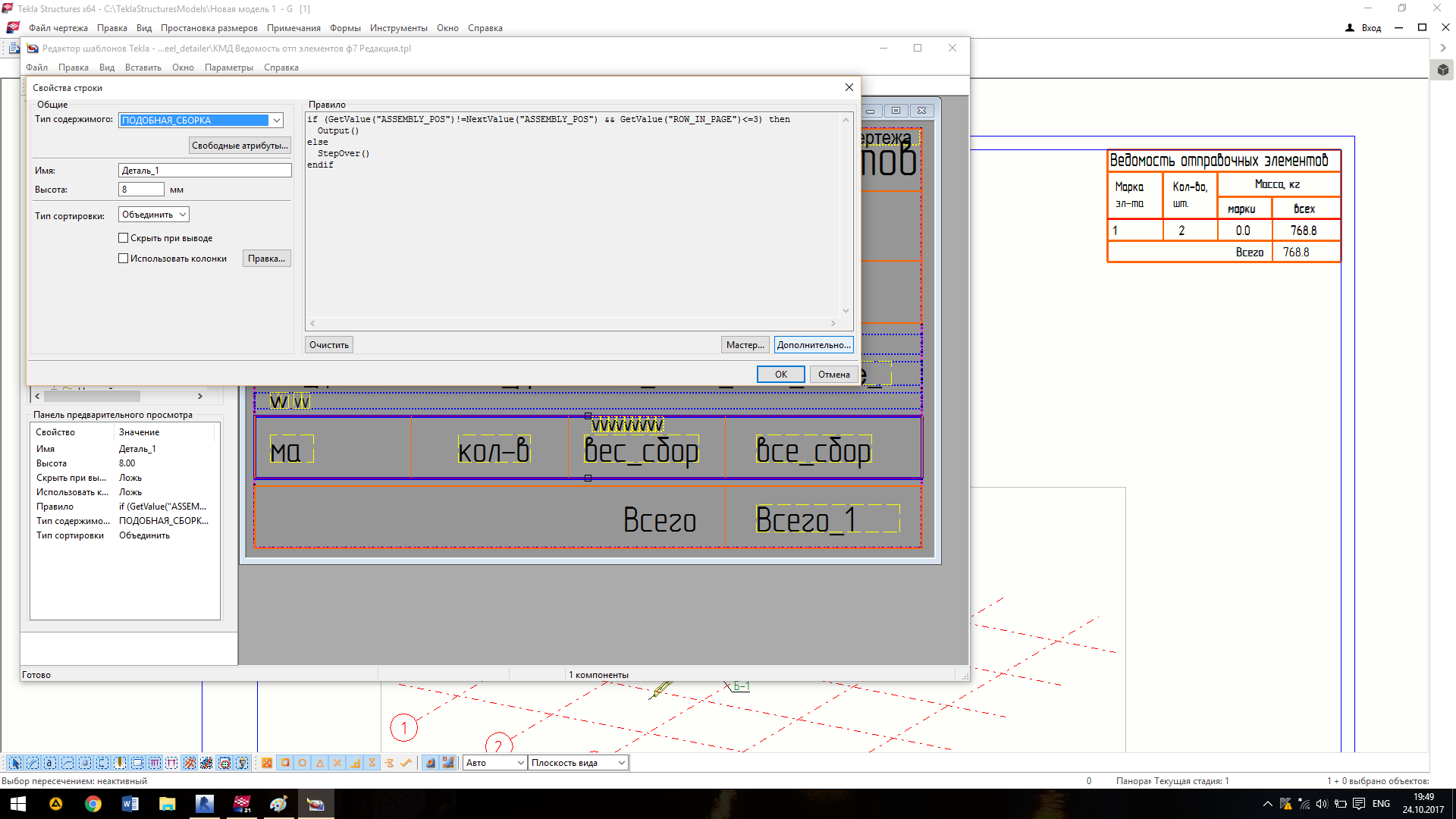Open Tekla Structures 21 from taskbar
The image size is (1456, 819).
[242, 804]
